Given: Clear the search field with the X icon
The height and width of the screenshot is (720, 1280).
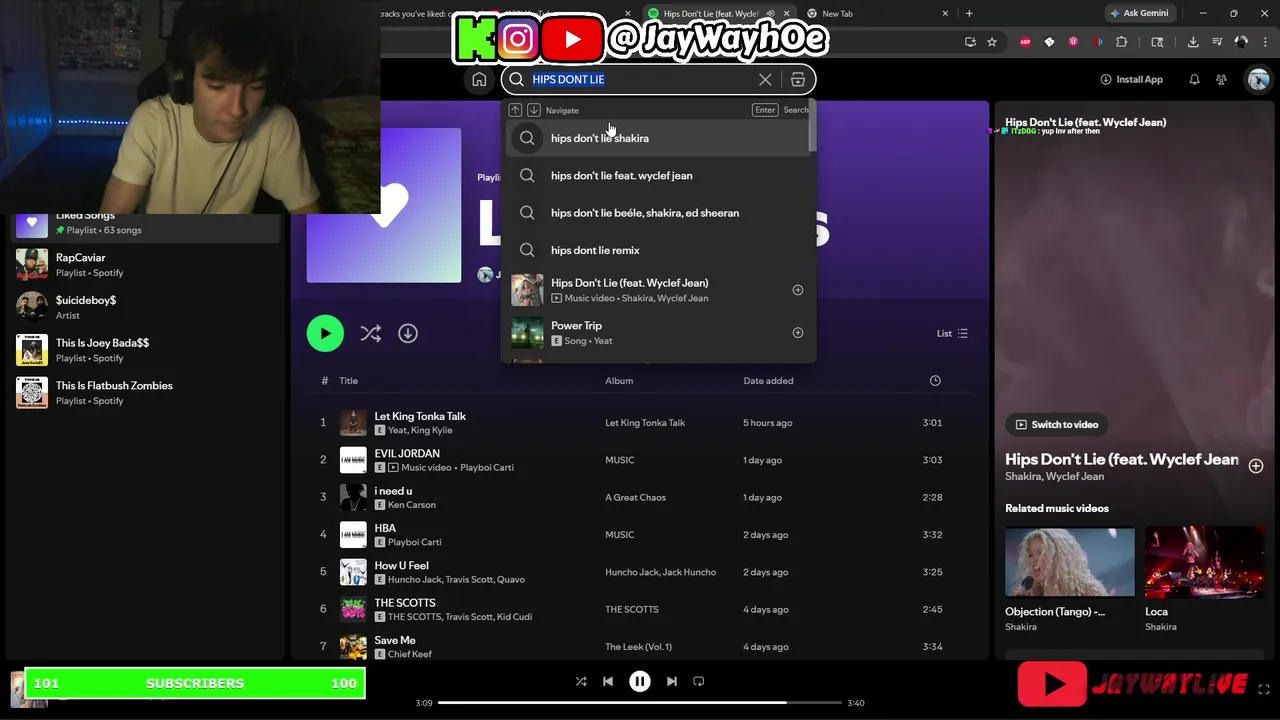Looking at the screenshot, I should tap(765, 80).
